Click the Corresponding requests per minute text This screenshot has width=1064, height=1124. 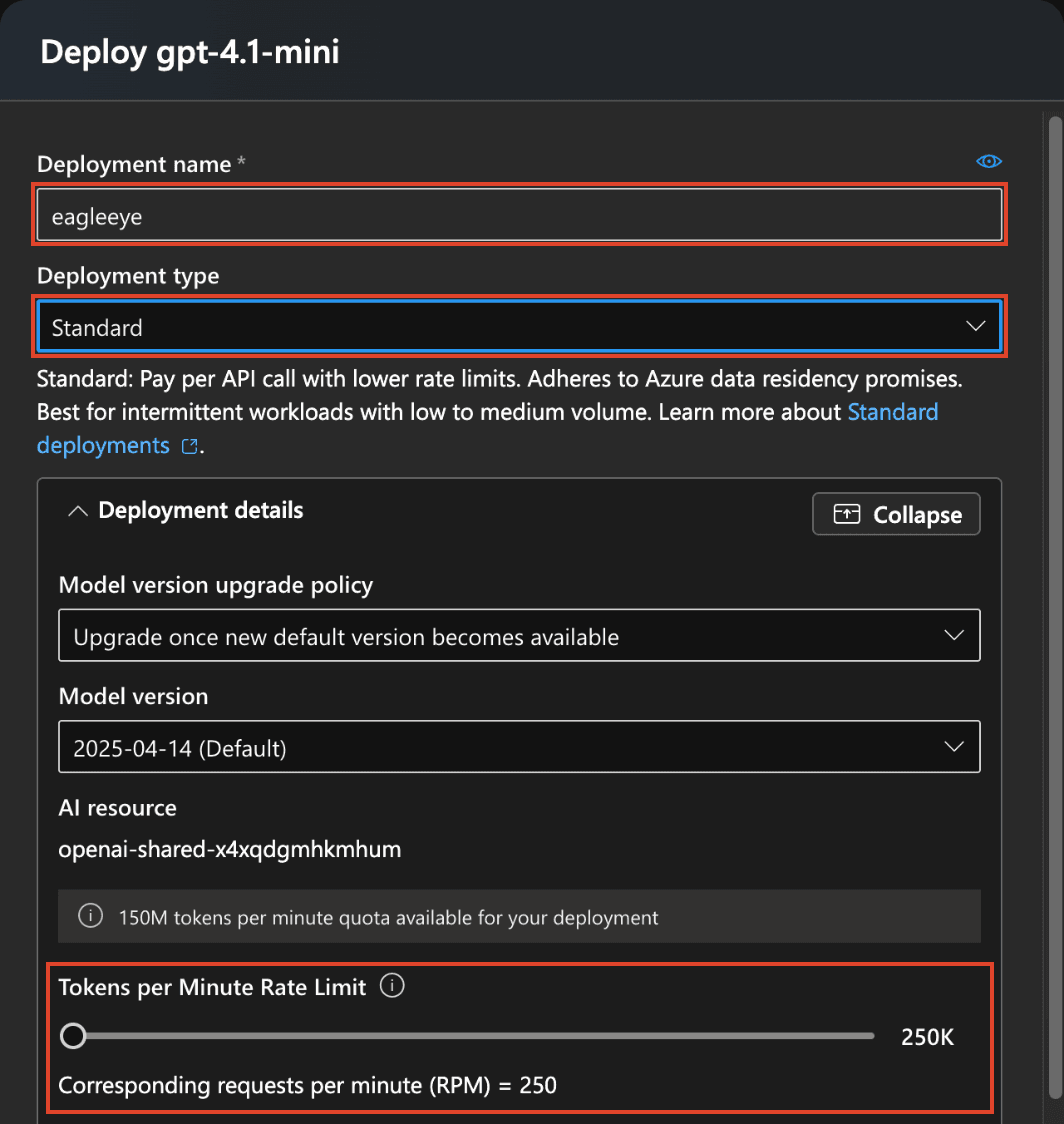pos(308,1085)
